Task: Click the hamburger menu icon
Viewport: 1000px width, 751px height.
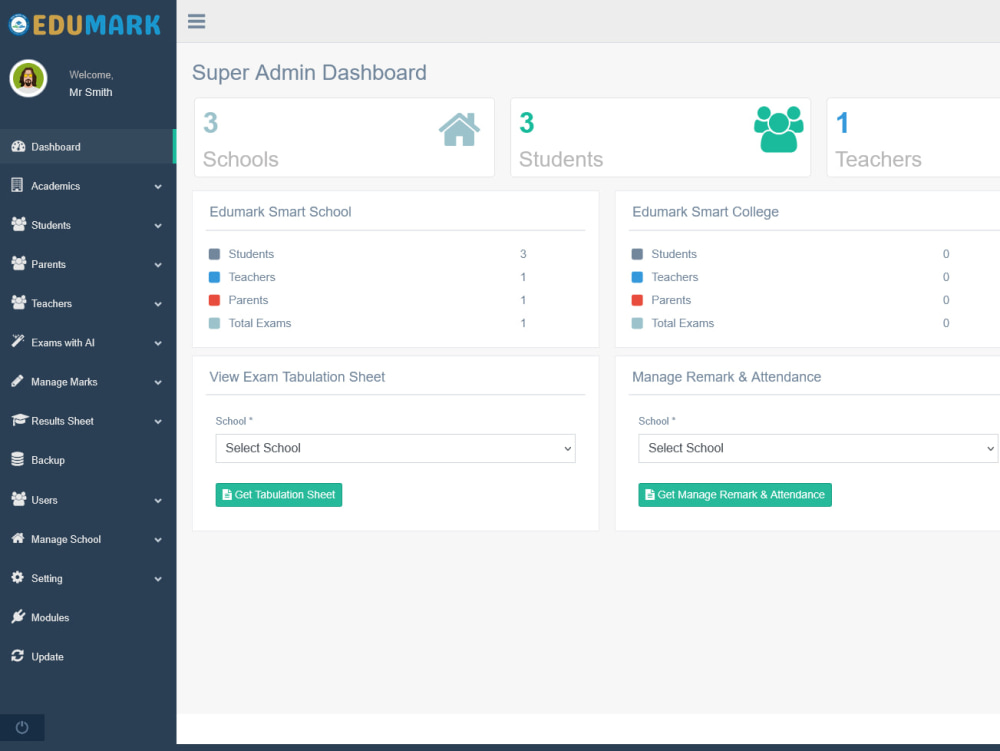Action: (196, 22)
